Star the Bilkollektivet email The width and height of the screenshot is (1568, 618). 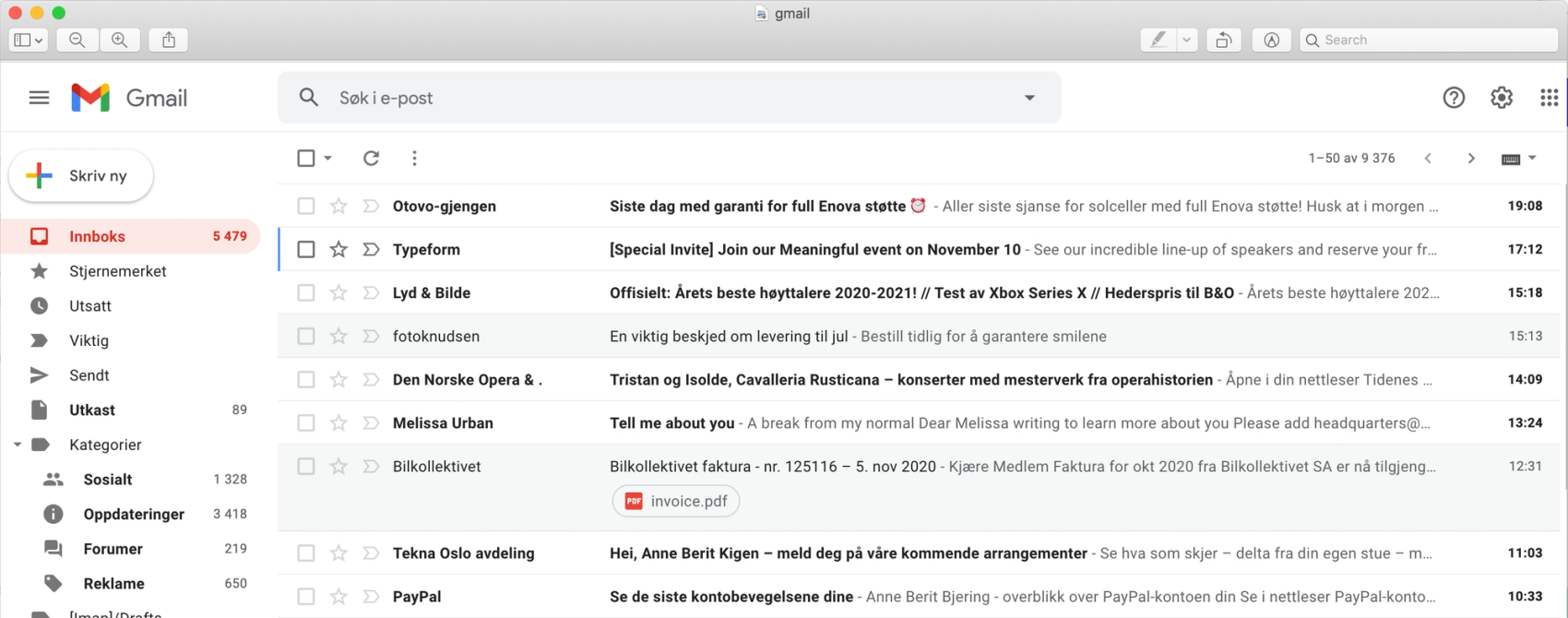click(x=339, y=466)
